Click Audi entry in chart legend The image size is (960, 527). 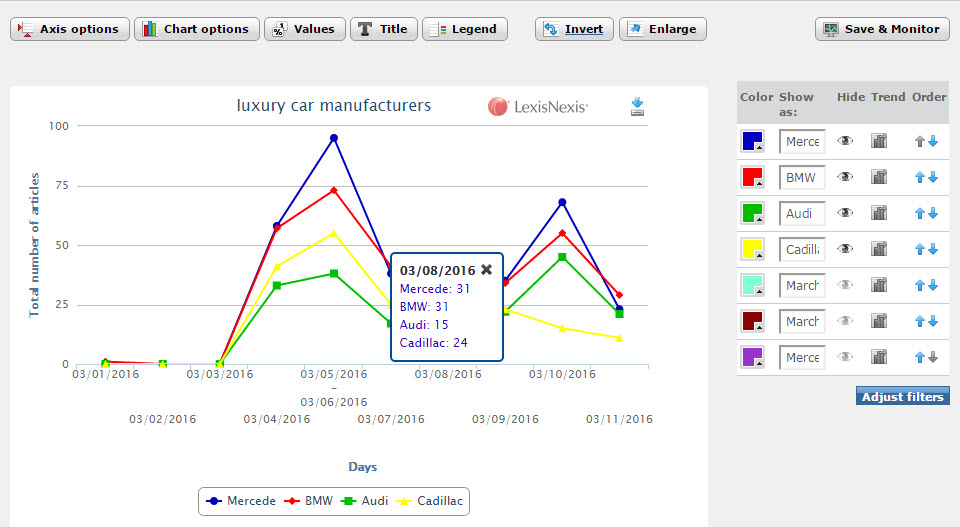[365, 501]
